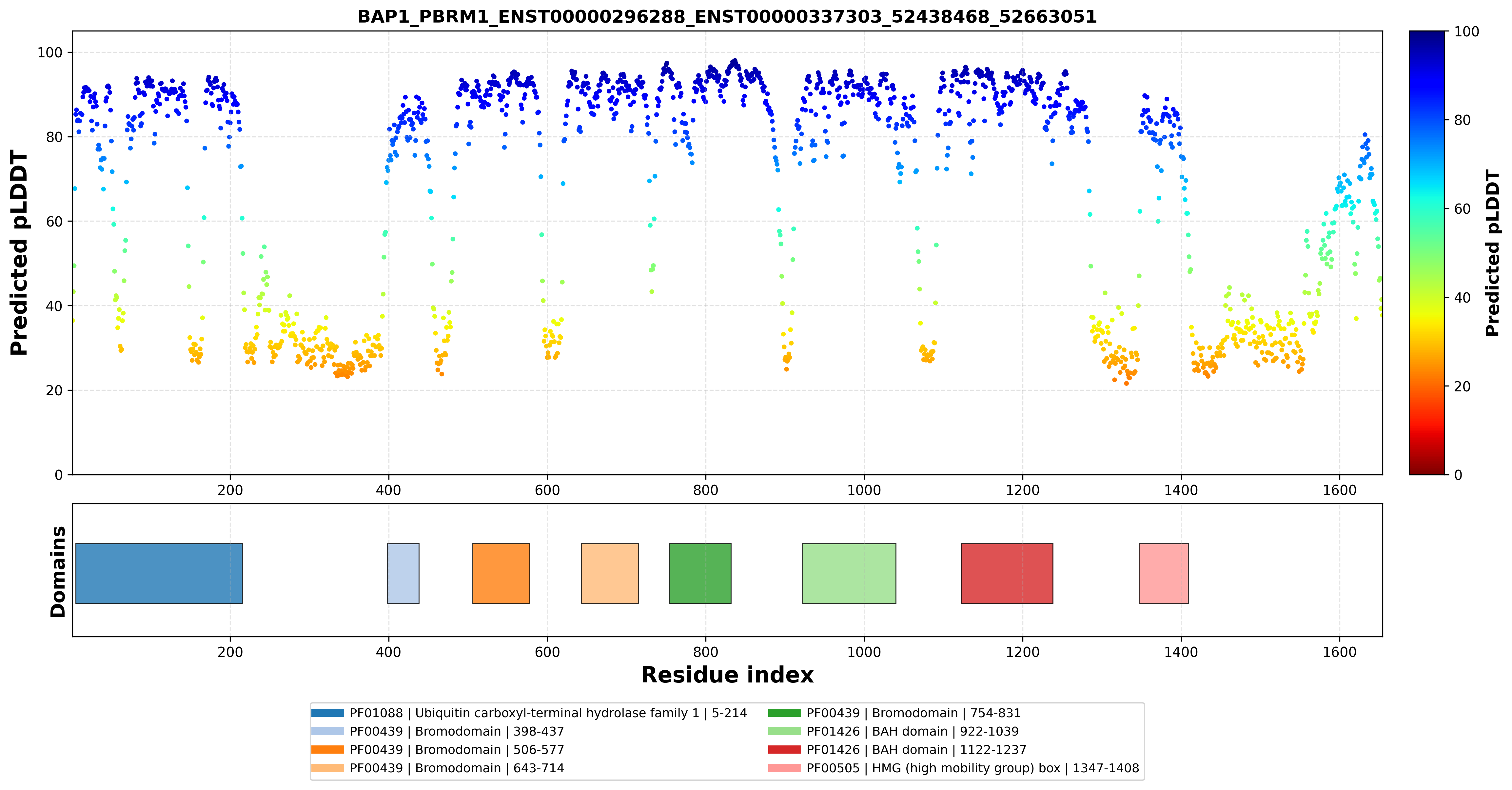Click the red BAH domain 1122-1237 block

coord(1007,573)
